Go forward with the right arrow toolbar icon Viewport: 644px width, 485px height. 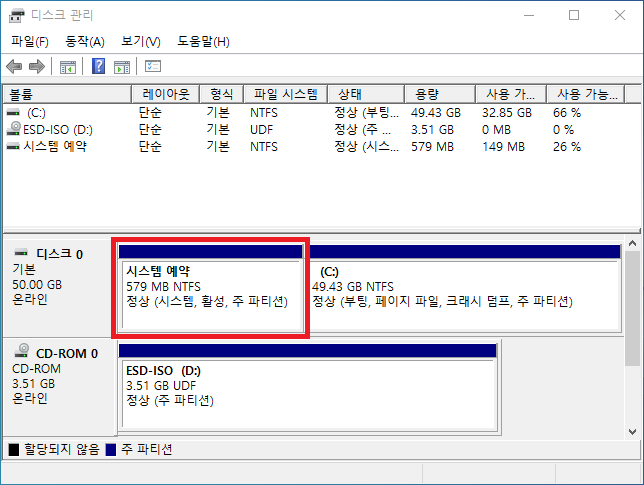pyautogui.click(x=37, y=66)
